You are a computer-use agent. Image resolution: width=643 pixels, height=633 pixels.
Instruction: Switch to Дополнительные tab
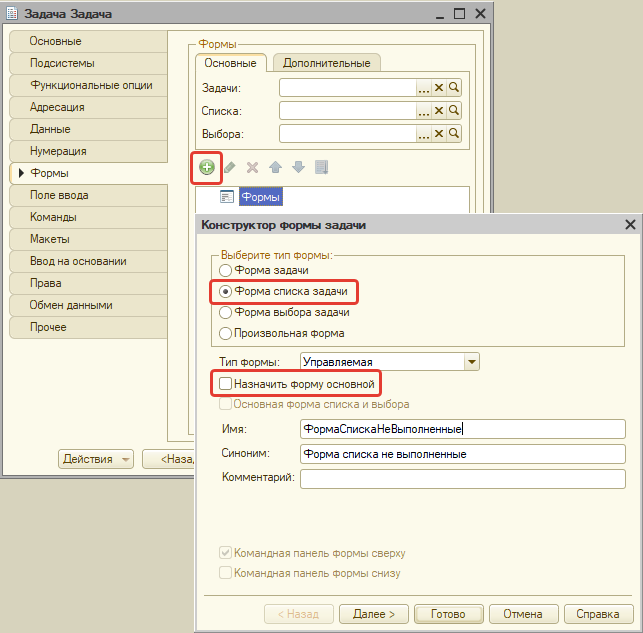[x=327, y=63]
